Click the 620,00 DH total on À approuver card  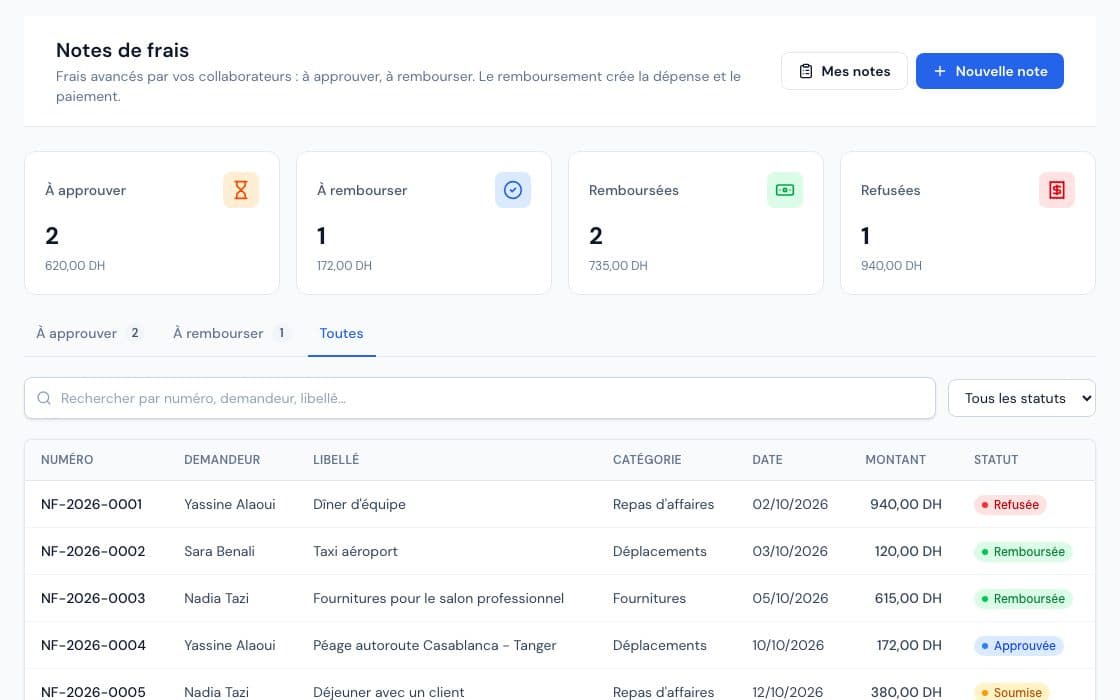point(75,266)
